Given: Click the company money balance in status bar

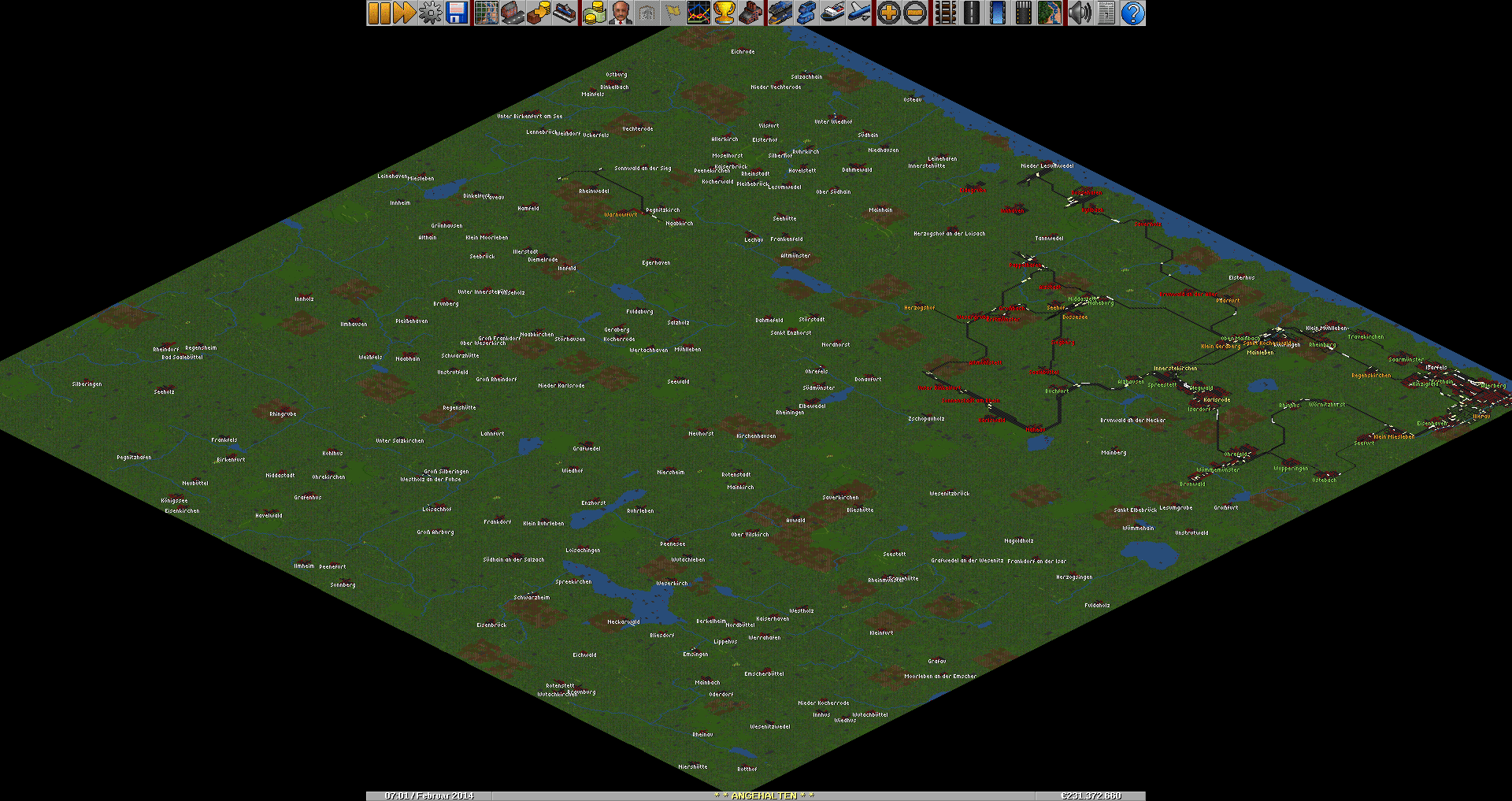Looking at the screenshot, I should 1091,795.
